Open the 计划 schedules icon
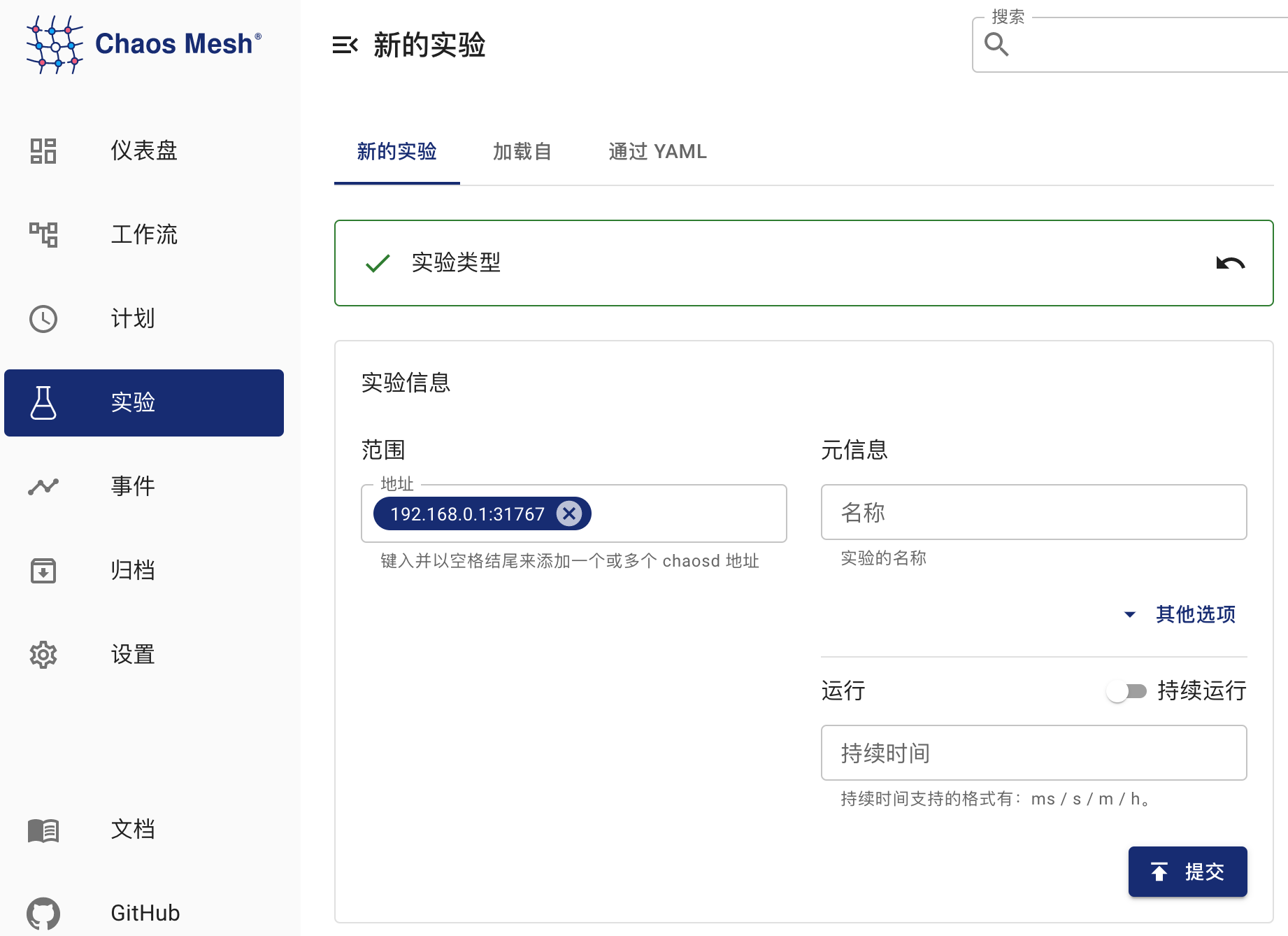The height and width of the screenshot is (936, 1288). [x=43, y=319]
